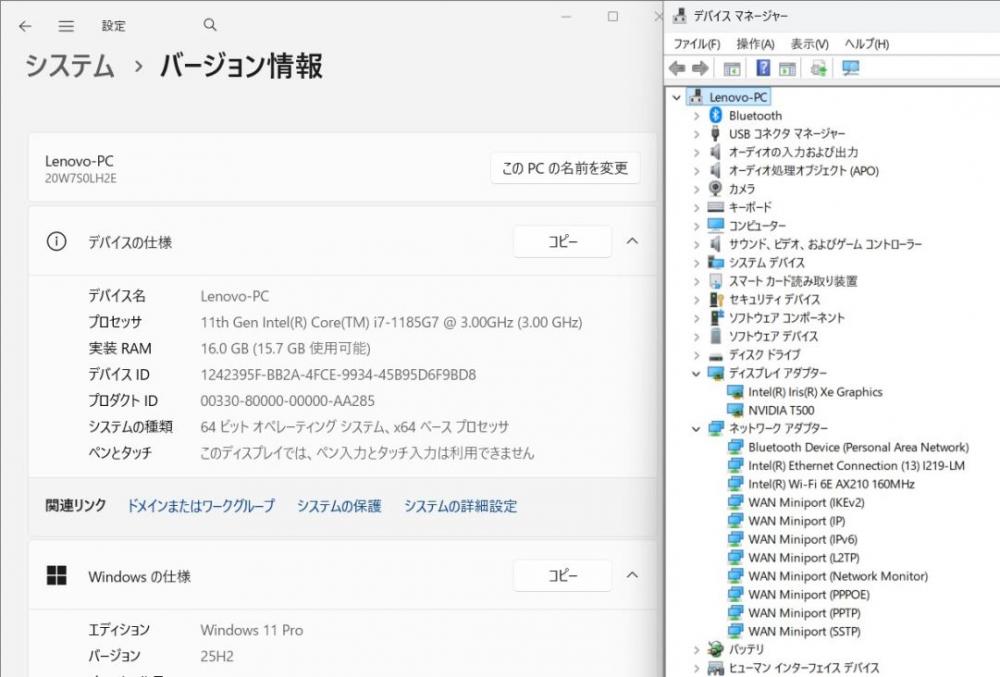Select Bluetooth Device (Personal Area Network)

(858, 447)
